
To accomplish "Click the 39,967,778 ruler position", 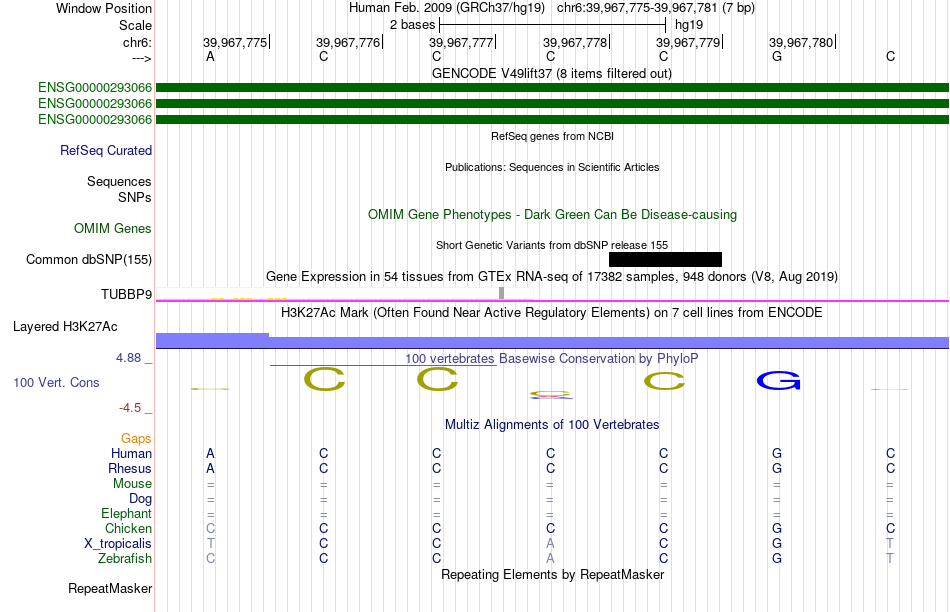I will click(x=576, y=42).
